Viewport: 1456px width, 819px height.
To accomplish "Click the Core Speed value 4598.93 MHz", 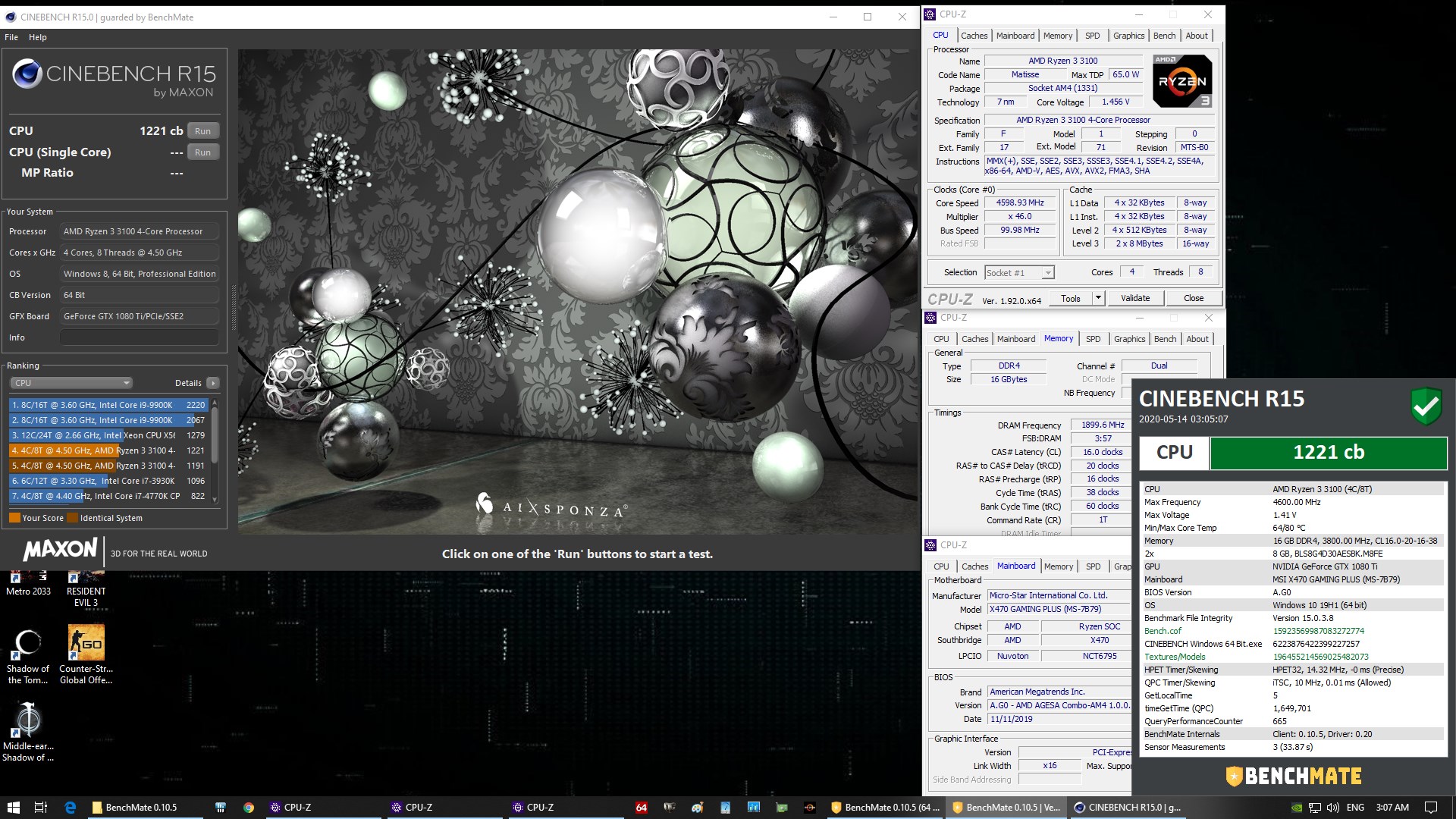I will pyautogui.click(x=1020, y=203).
